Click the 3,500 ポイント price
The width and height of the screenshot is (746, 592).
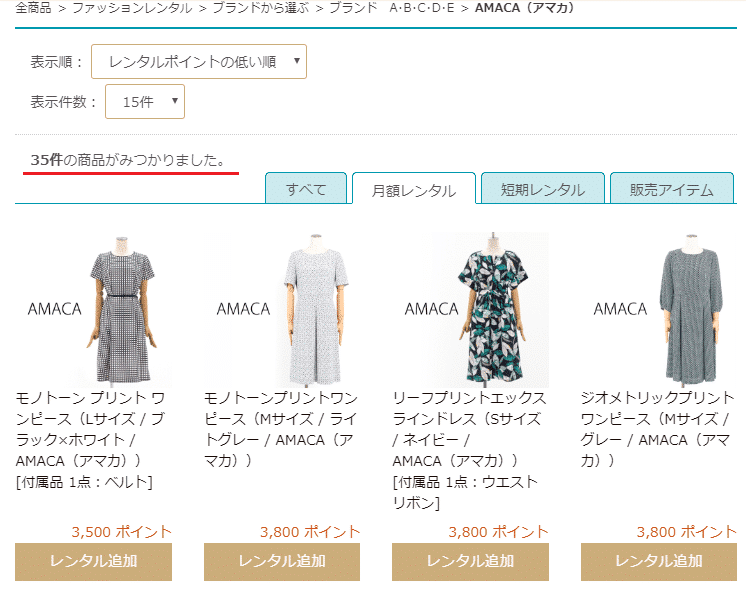[x=121, y=532]
